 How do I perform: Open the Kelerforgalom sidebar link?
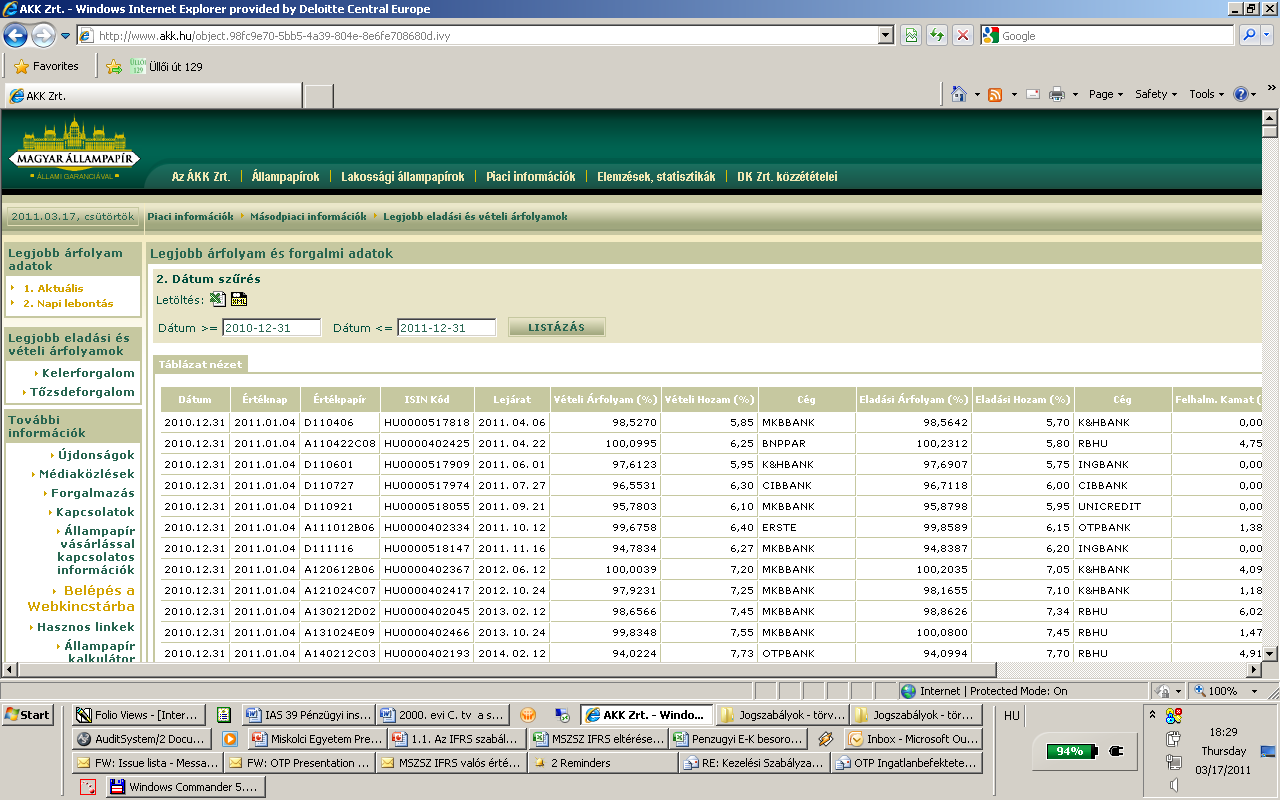coord(88,373)
